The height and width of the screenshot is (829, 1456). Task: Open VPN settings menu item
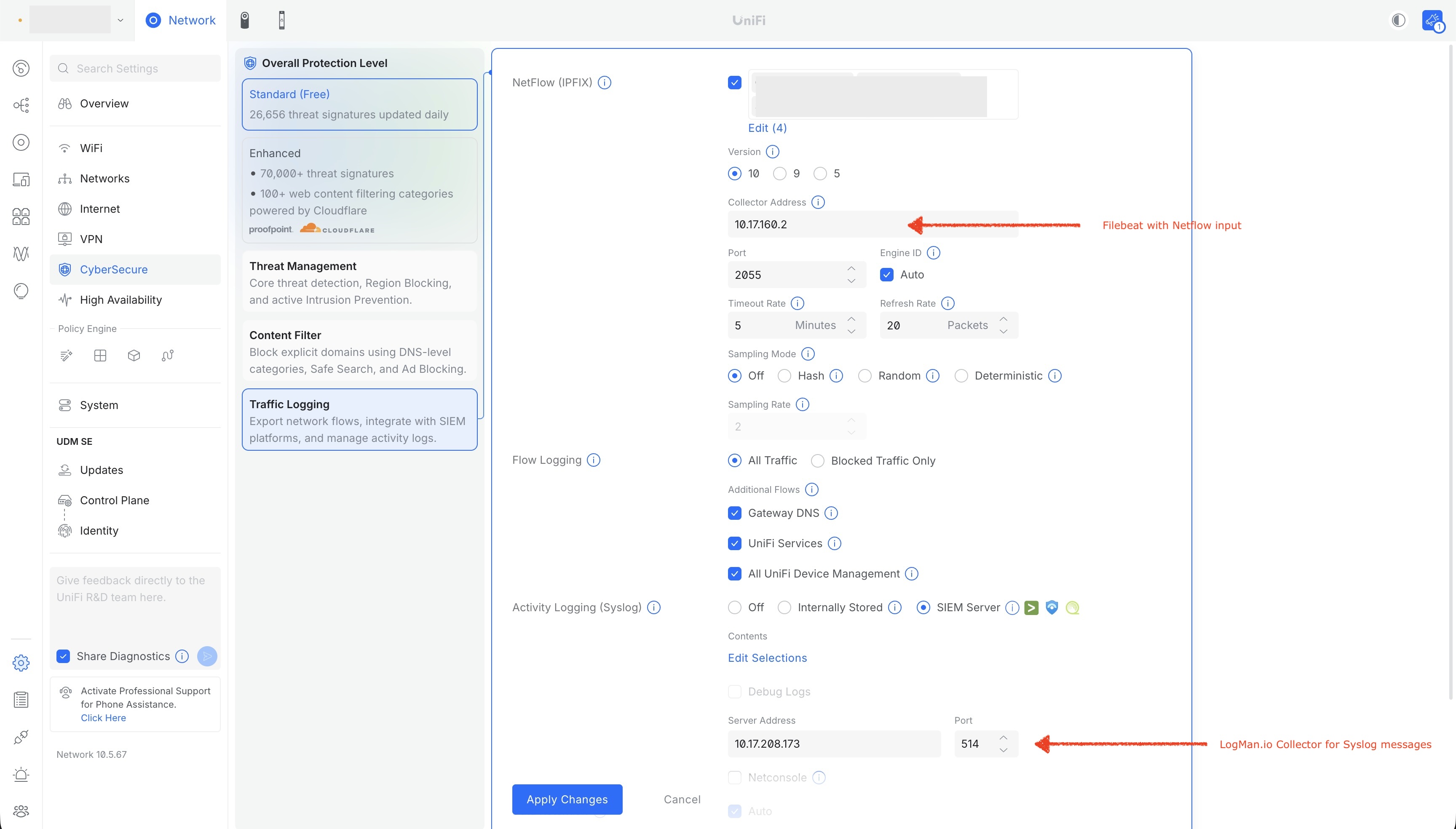pyautogui.click(x=135, y=239)
